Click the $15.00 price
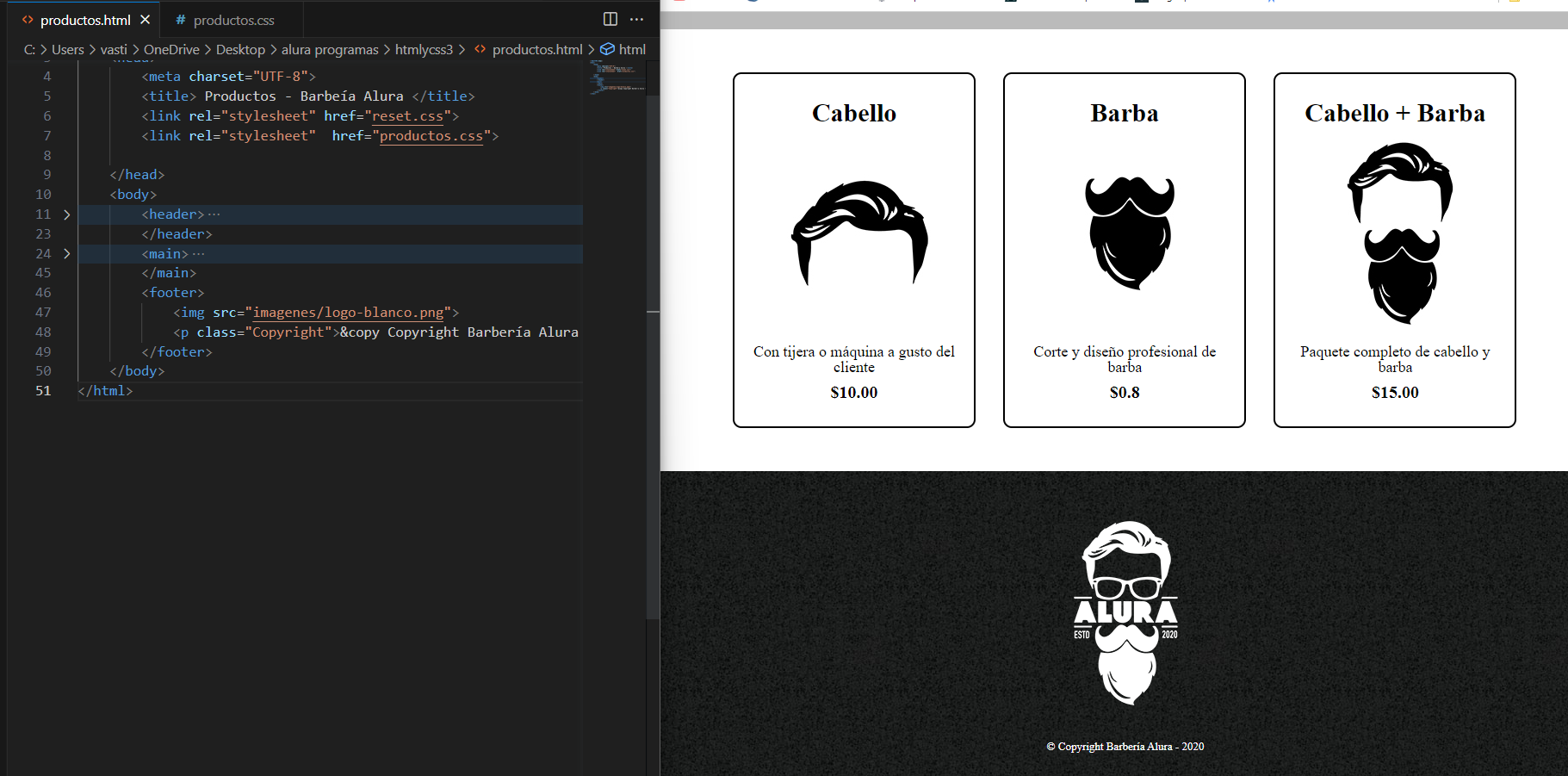 pos(1395,393)
